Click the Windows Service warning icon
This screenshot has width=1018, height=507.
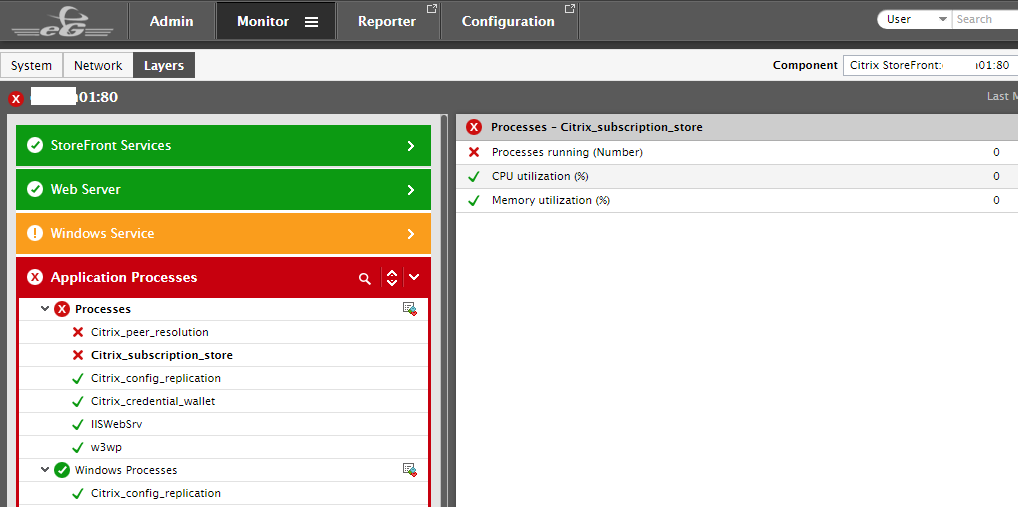click(x=34, y=234)
